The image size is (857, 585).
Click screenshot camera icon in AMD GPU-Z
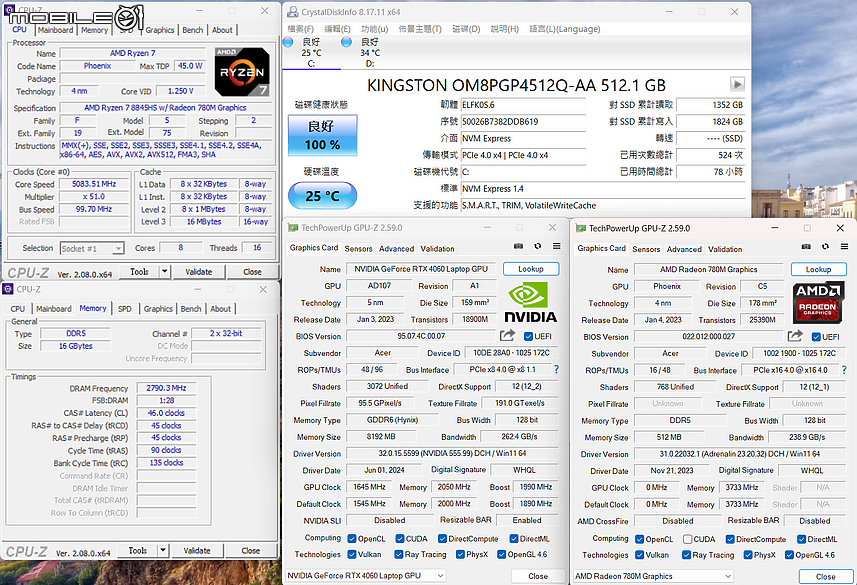coord(806,247)
